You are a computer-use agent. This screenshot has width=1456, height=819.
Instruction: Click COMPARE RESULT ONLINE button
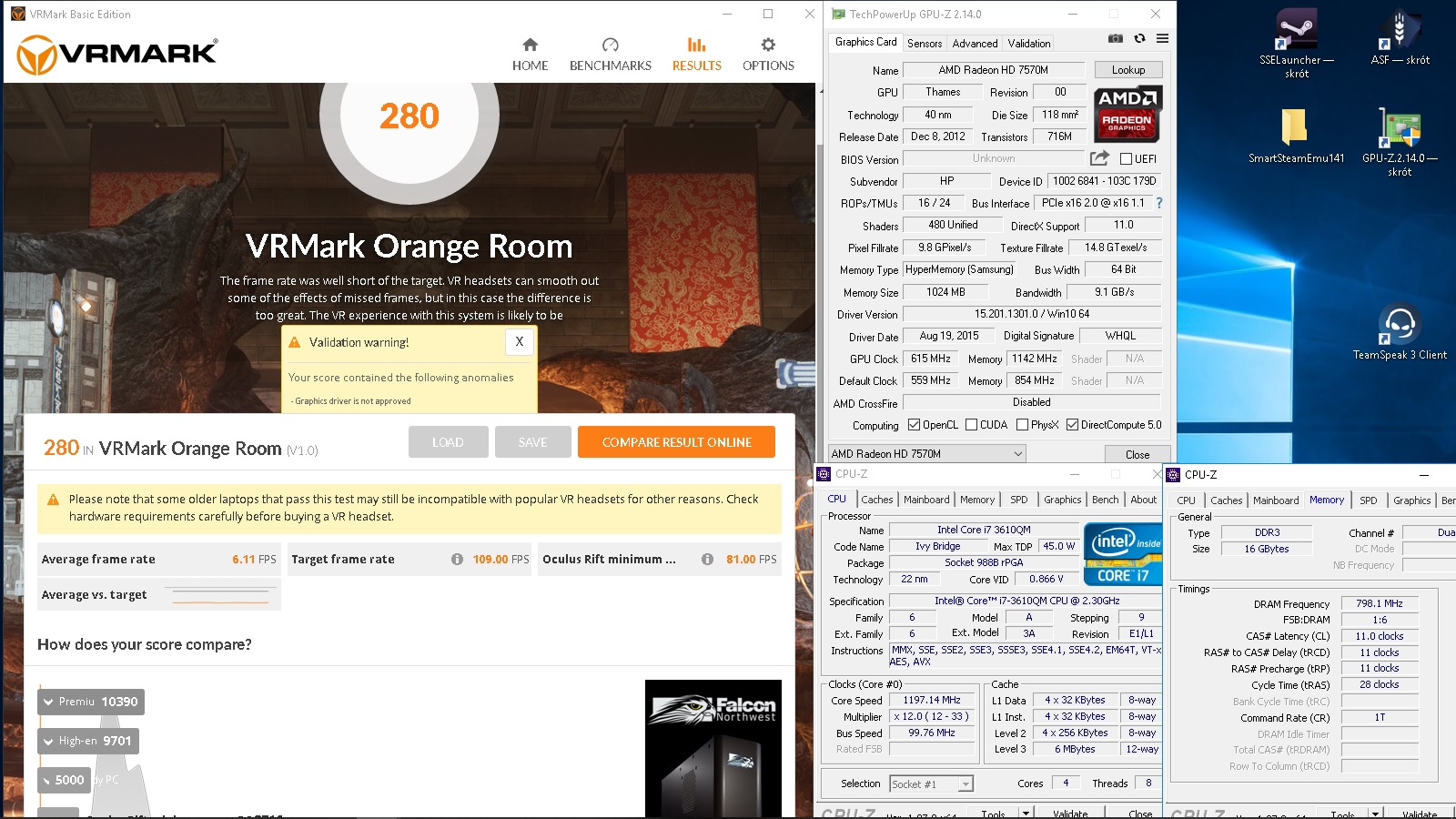click(x=676, y=442)
